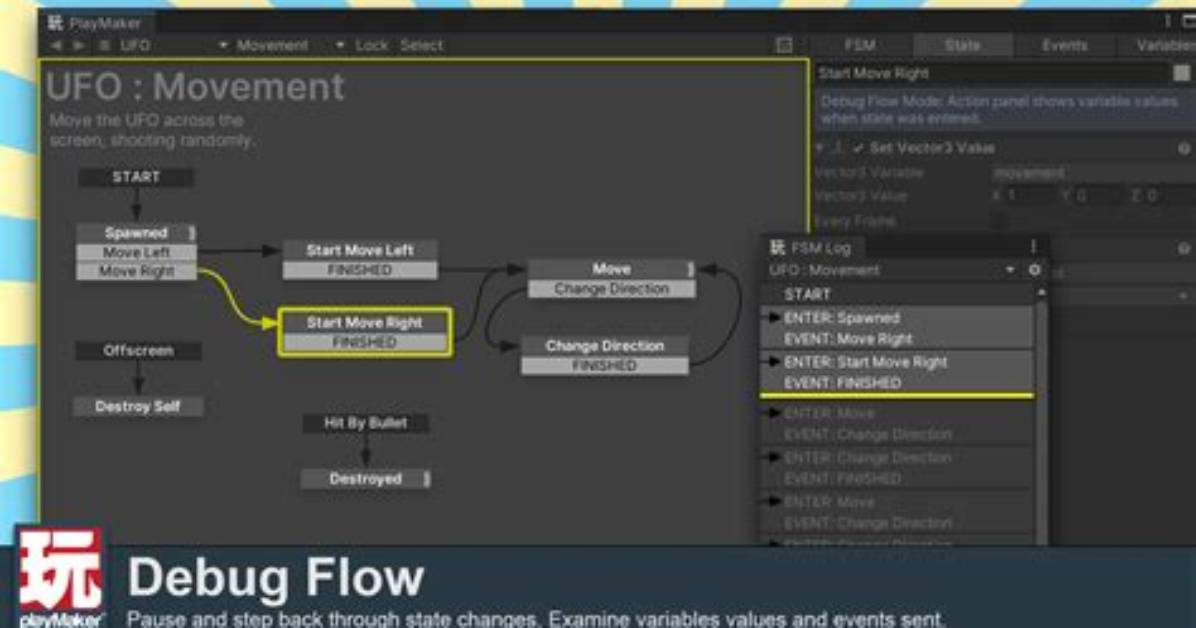This screenshot has height=628, width=1196.
Task: Click the back navigation arrow in PlayMaker toolbar
Action: point(56,46)
